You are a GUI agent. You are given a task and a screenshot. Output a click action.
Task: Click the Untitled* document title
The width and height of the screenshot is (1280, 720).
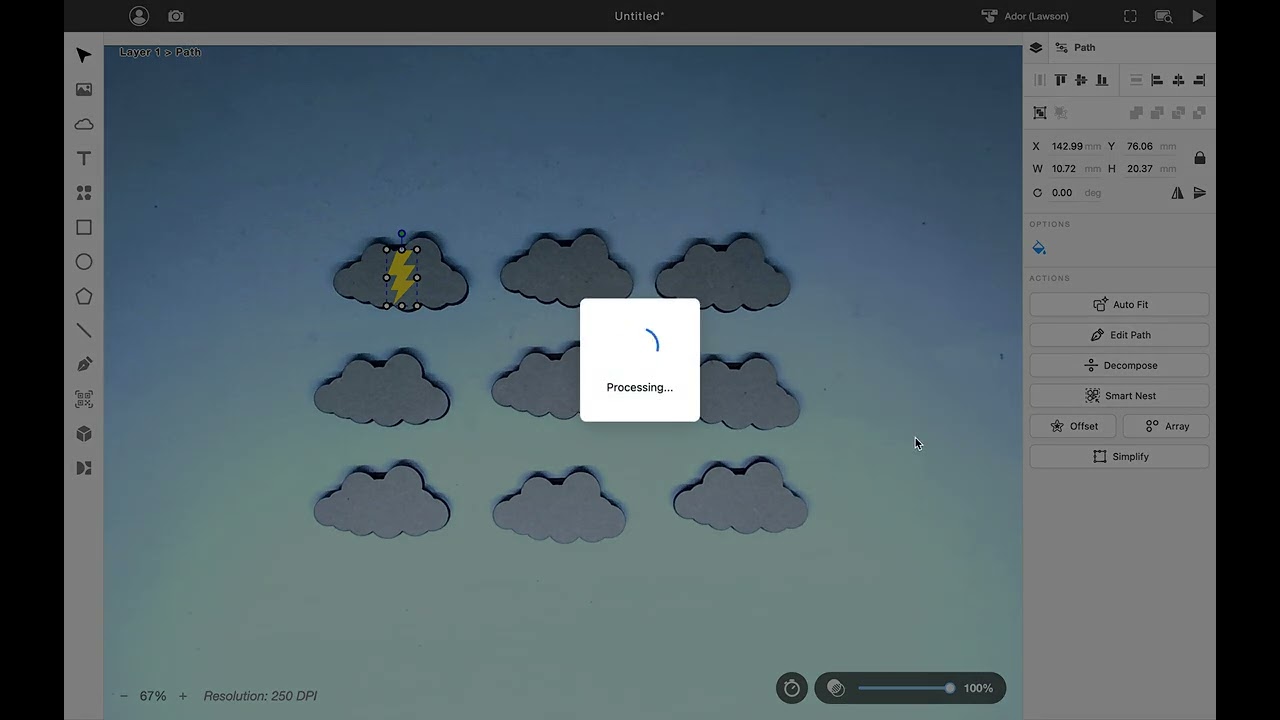tap(640, 16)
